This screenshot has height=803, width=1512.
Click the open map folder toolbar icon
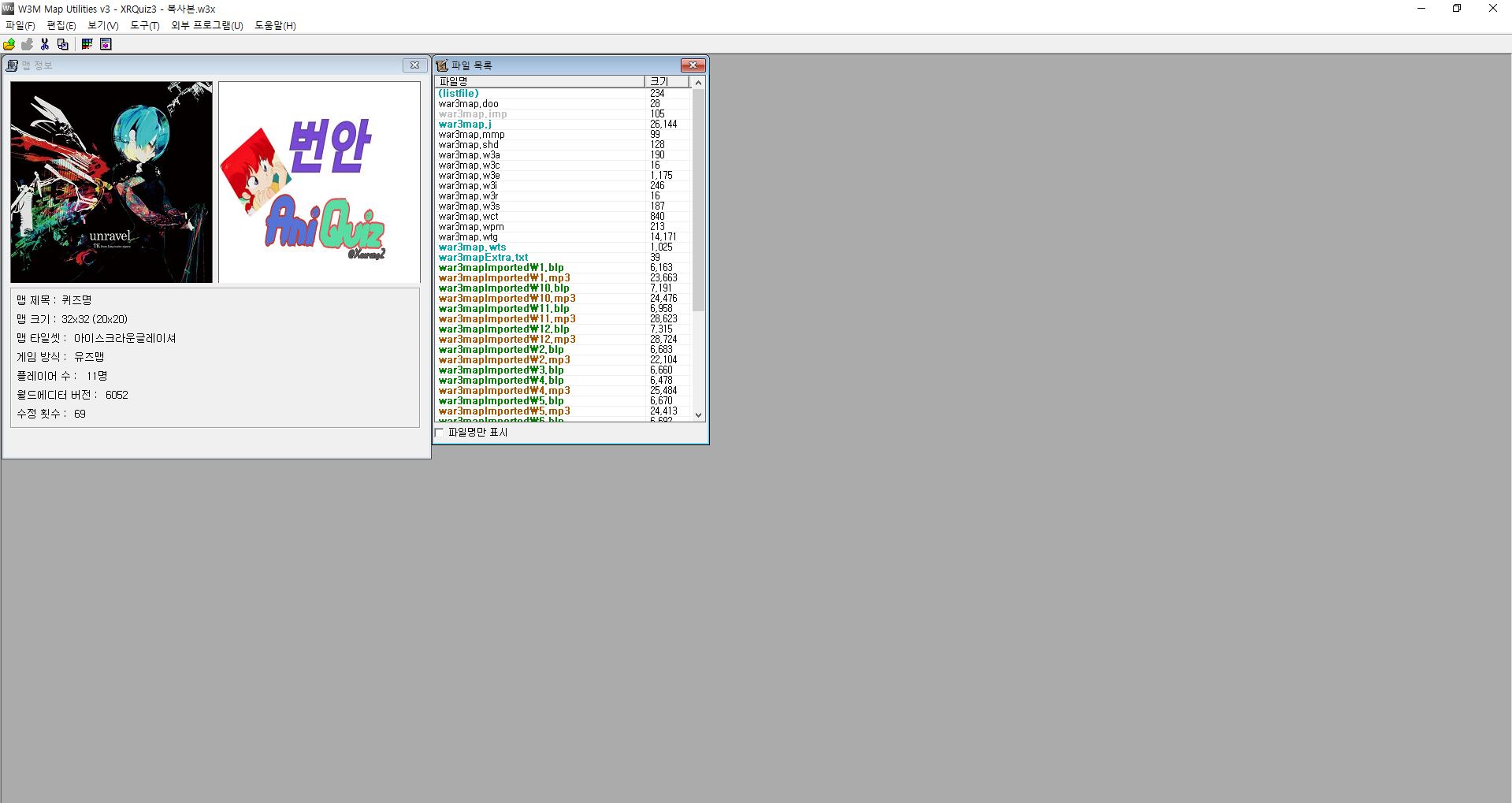[9, 44]
